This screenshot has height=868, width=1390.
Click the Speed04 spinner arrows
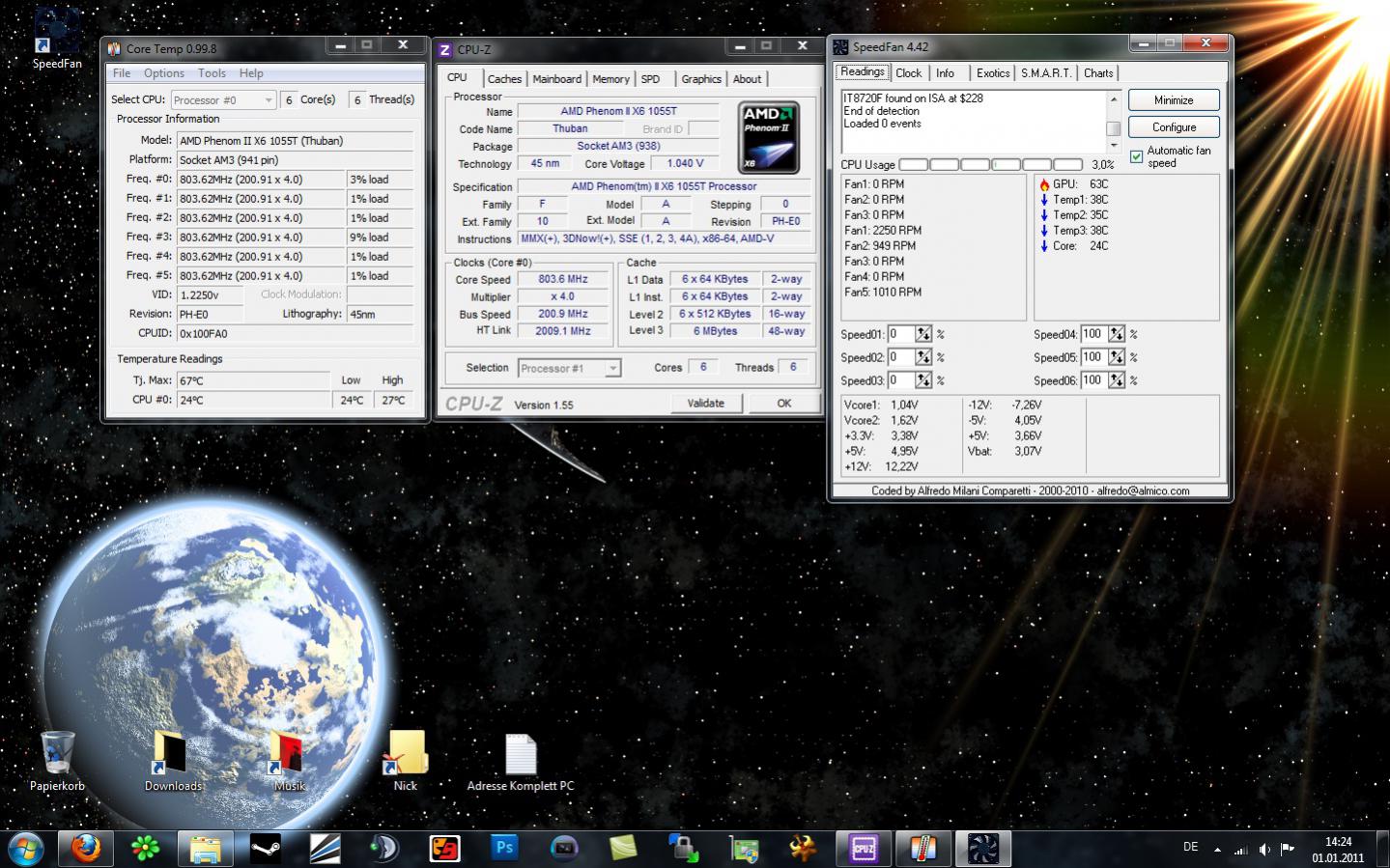point(1117,334)
